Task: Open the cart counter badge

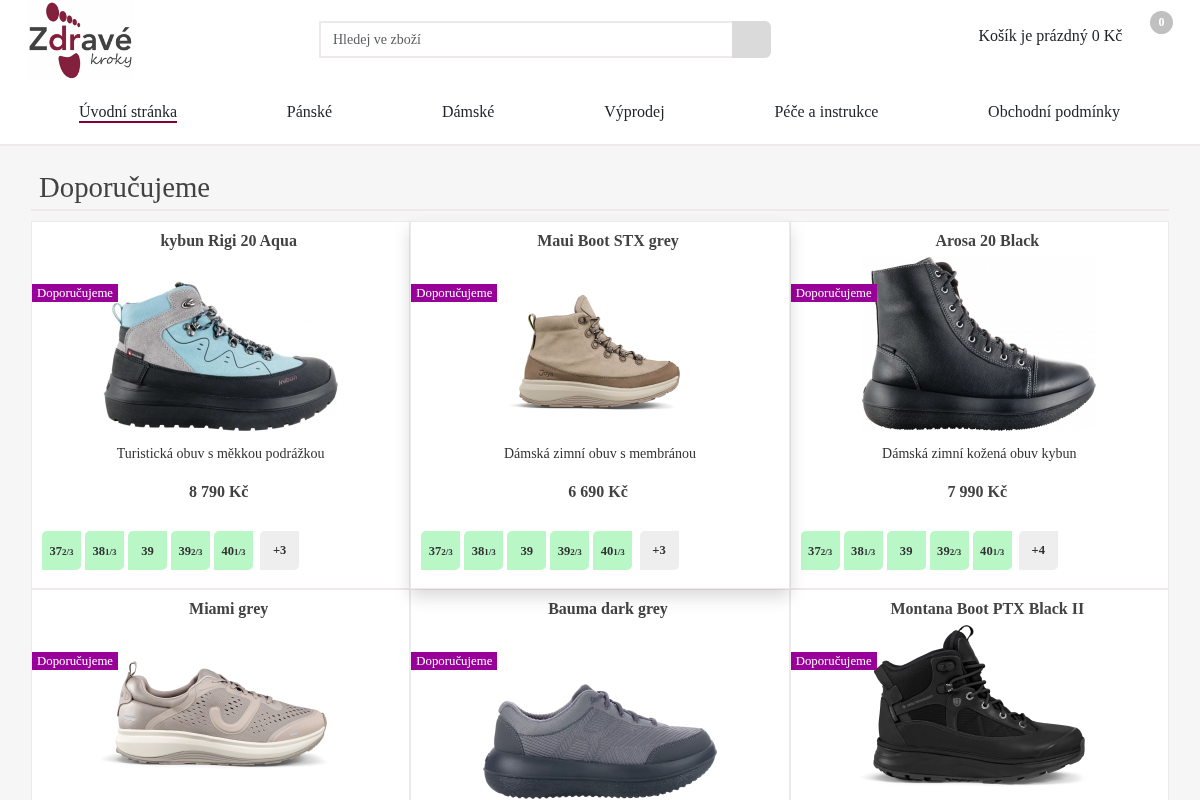Action: (1161, 22)
